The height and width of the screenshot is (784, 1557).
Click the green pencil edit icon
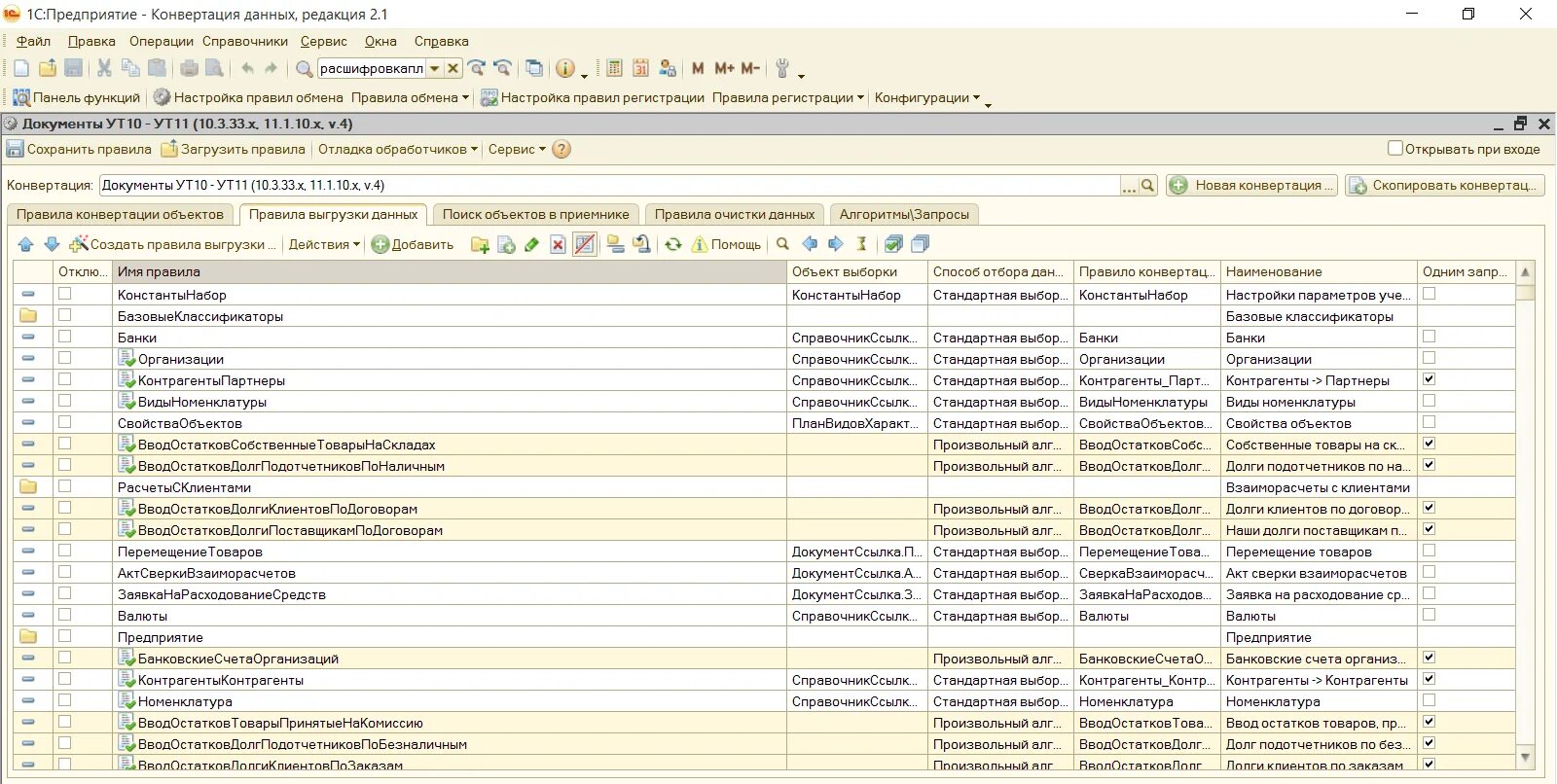point(531,244)
